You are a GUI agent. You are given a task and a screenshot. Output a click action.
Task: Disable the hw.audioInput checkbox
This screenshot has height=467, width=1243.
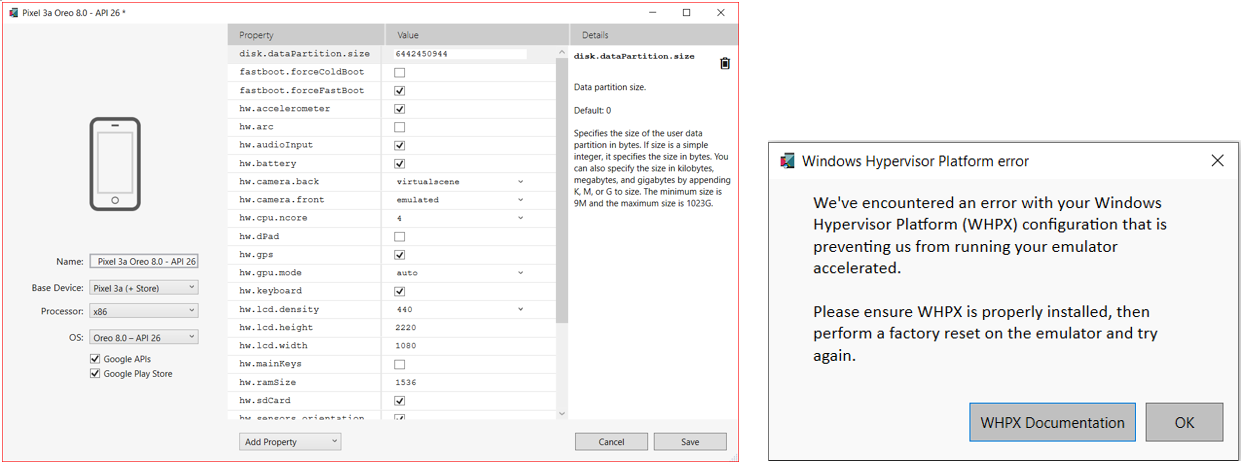point(399,146)
